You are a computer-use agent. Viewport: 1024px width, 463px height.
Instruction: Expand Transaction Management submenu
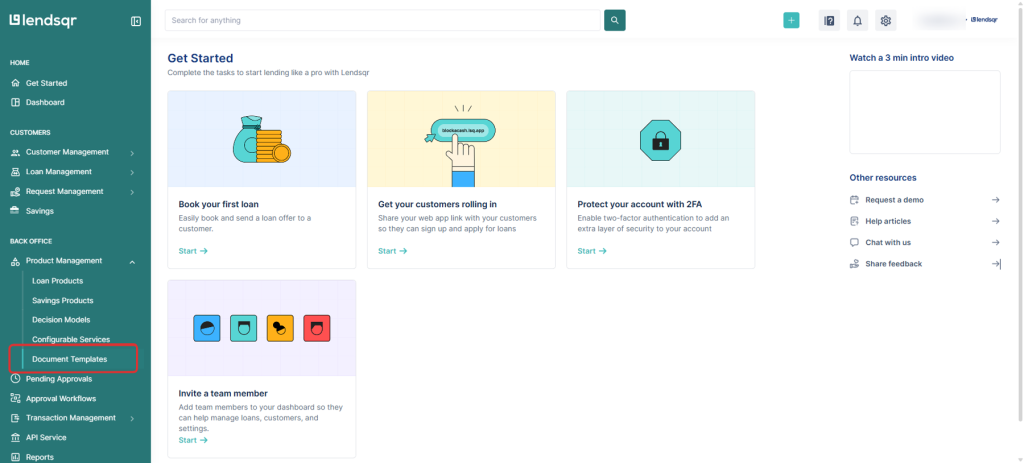pos(132,418)
